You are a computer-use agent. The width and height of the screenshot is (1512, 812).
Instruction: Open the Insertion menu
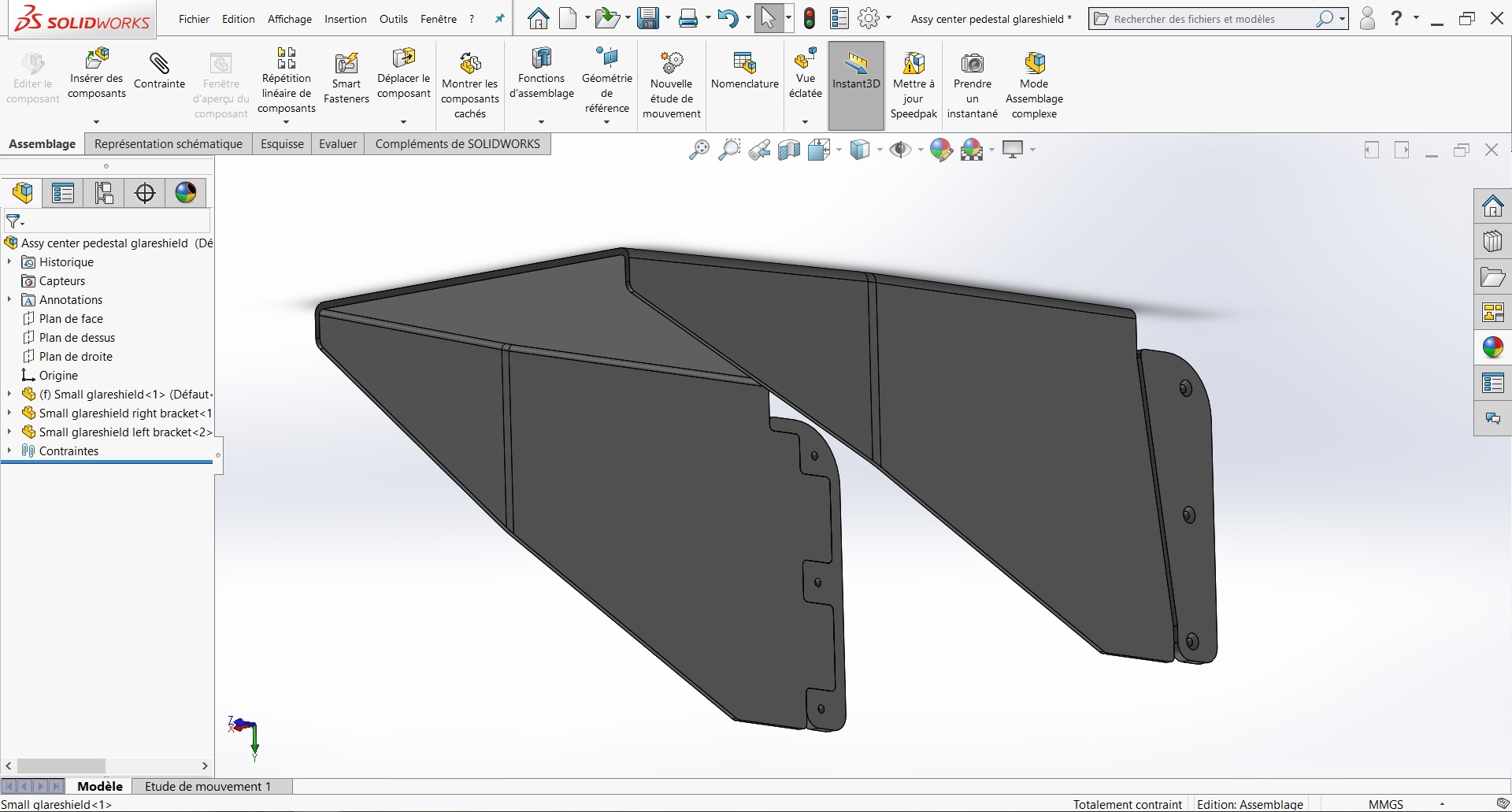click(346, 19)
